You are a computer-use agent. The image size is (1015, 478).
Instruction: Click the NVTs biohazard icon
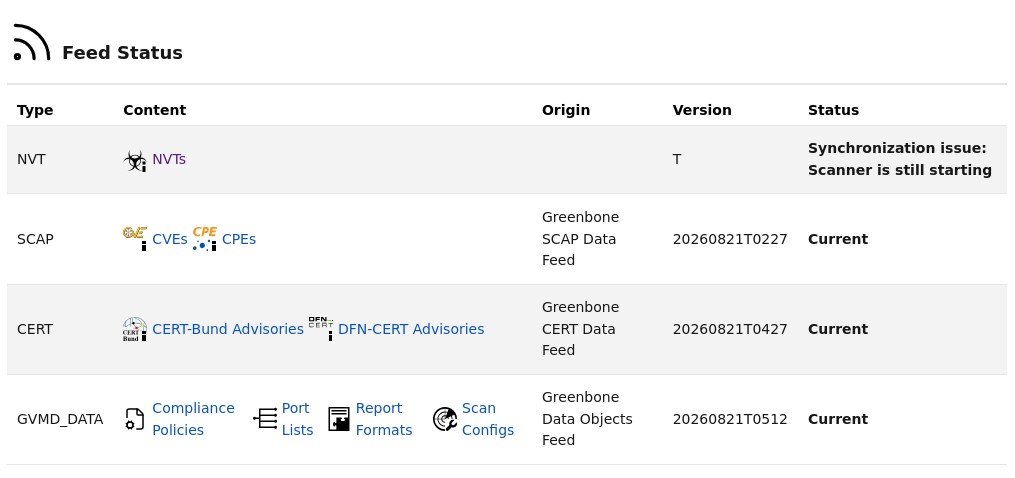click(x=135, y=160)
